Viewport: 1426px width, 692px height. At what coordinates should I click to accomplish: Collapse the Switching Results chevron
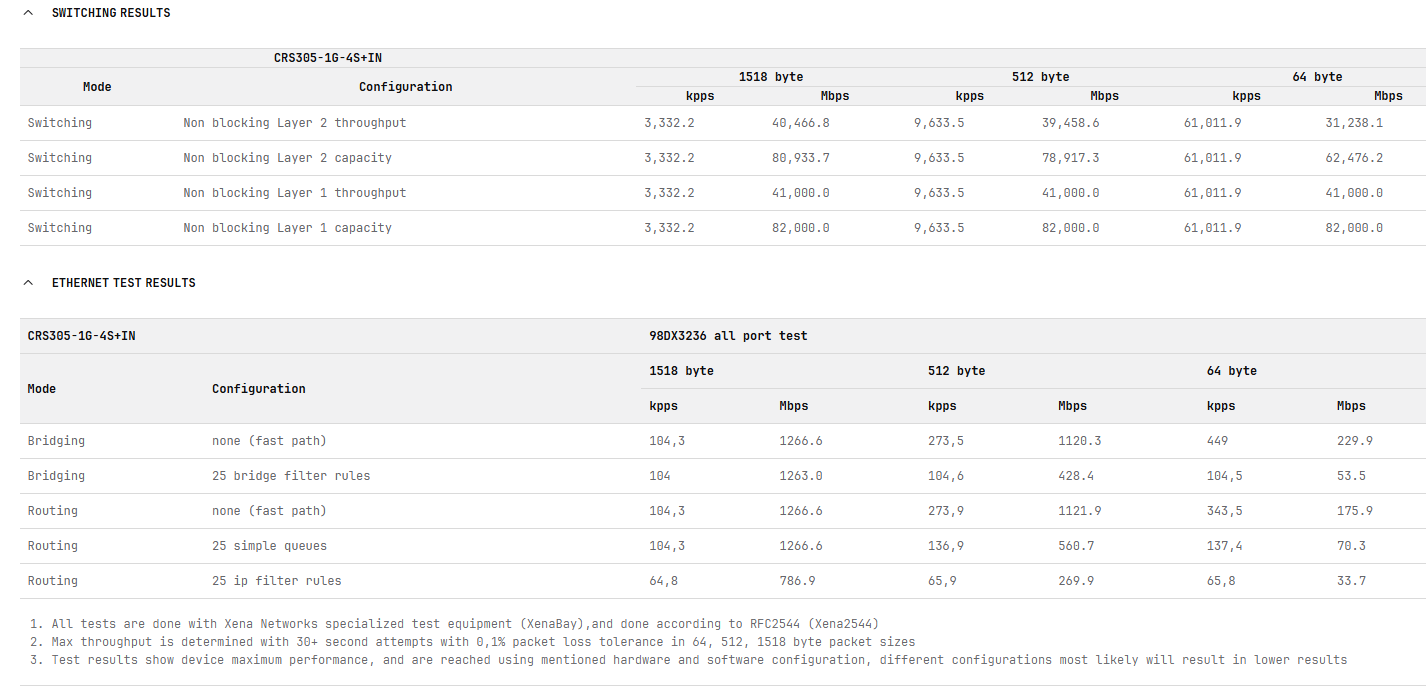(28, 13)
